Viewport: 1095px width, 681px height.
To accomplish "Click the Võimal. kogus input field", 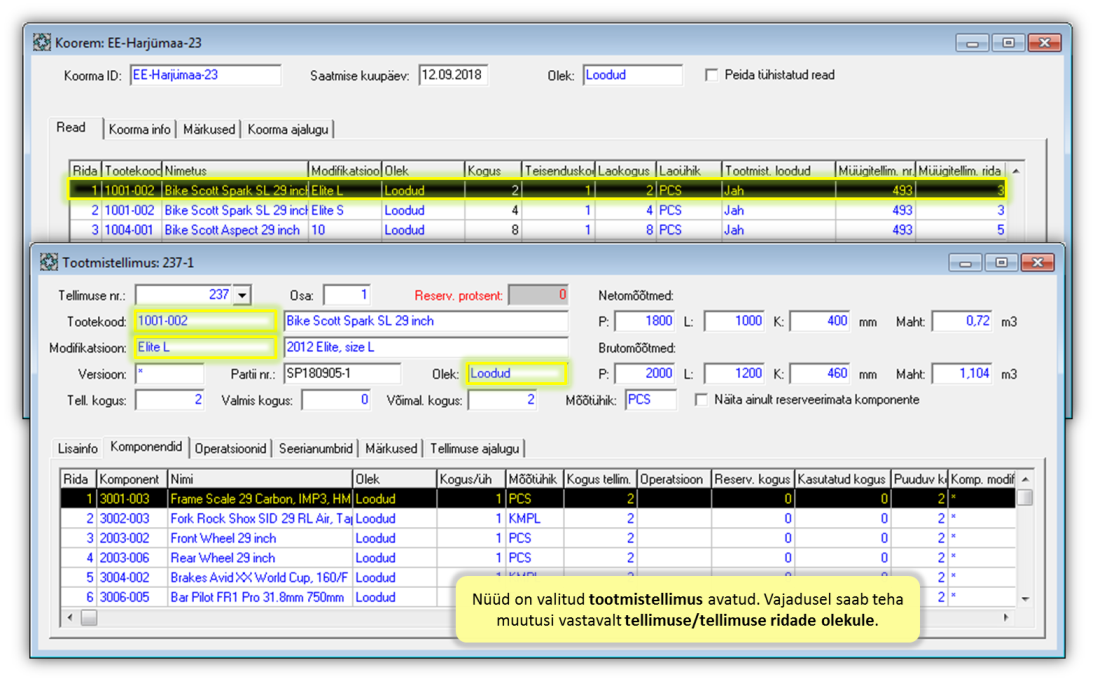I will (503, 400).
